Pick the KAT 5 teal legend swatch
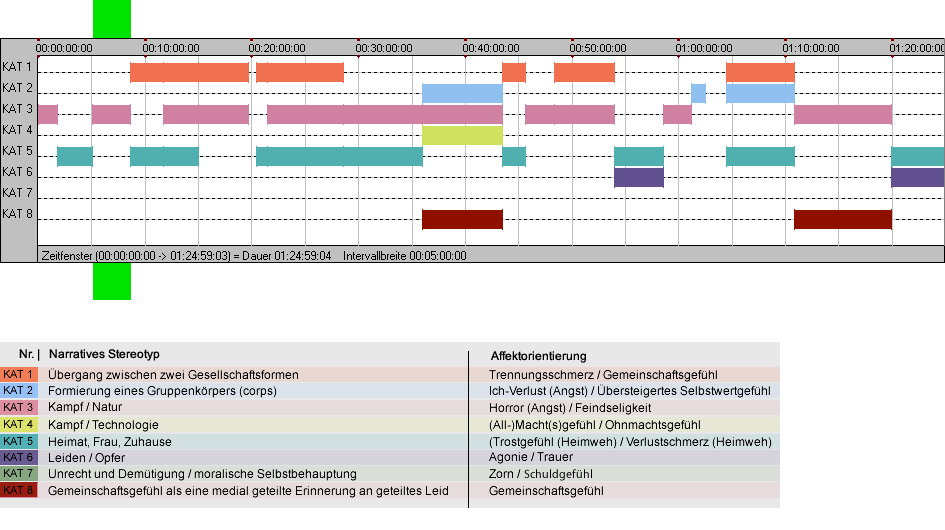The height and width of the screenshot is (530, 945). 19,441
